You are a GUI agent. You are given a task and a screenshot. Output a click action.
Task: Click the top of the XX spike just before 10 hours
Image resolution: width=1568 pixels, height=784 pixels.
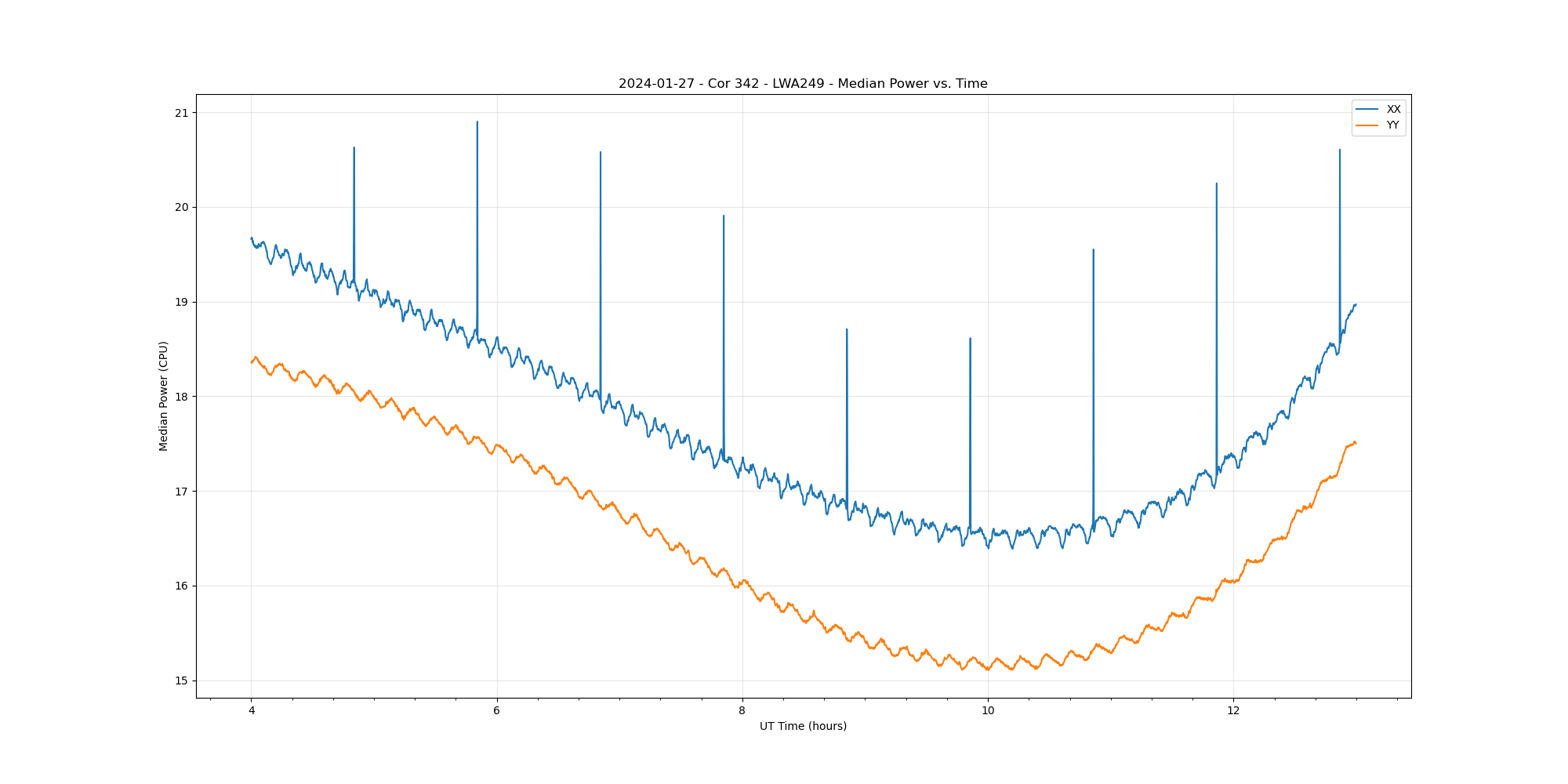pyautogui.click(x=970, y=339)
